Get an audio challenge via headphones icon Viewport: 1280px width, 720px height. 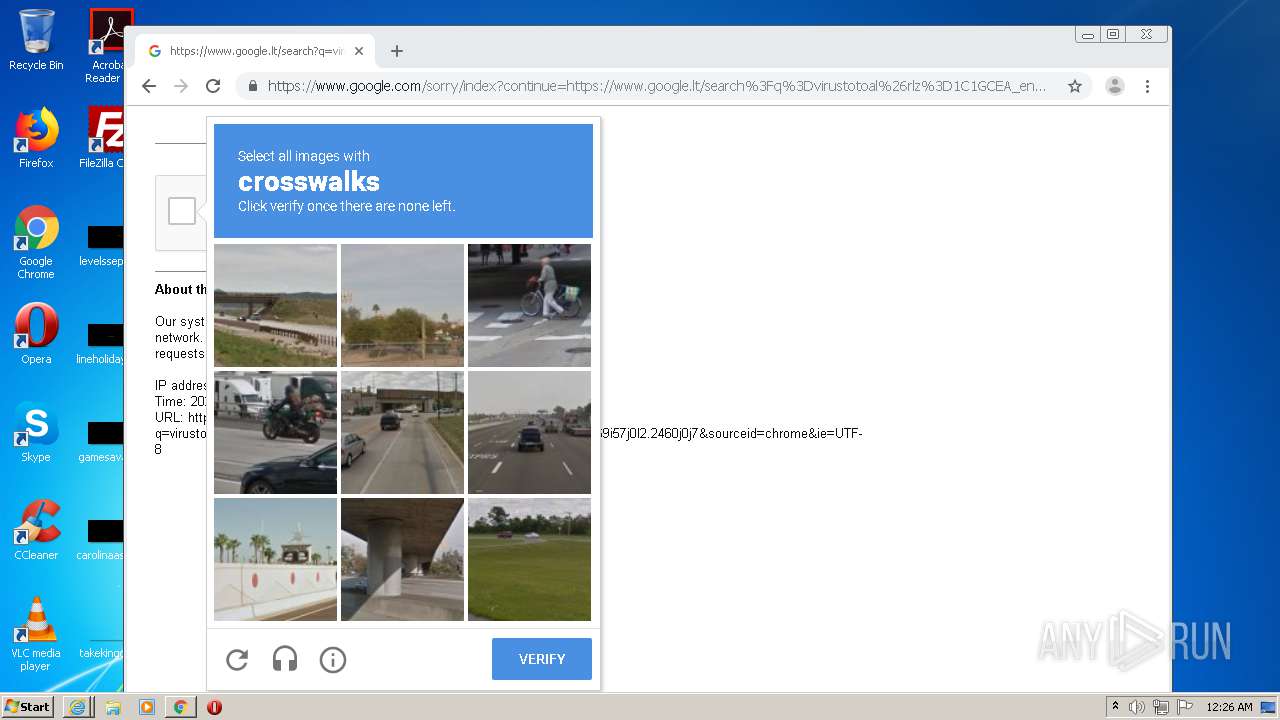(285, 660)
